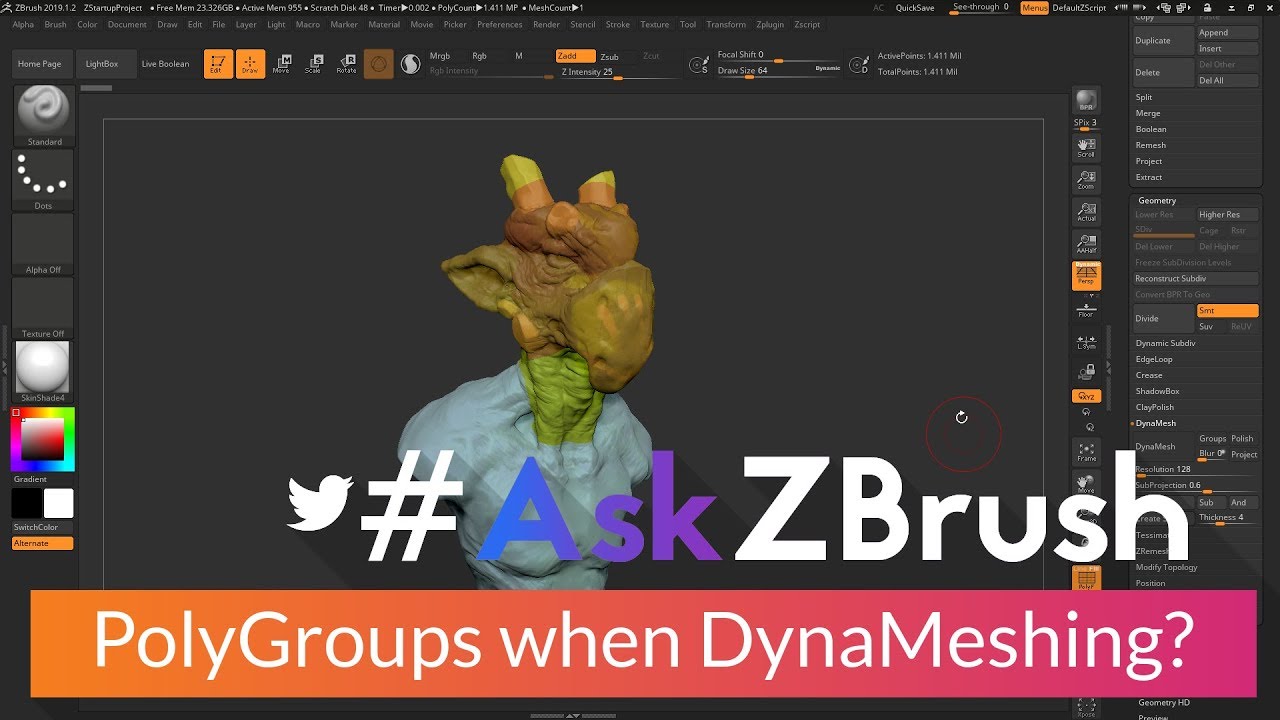Toggle the Floor grid button
Screen dimensions: 1280x720
1086,308
